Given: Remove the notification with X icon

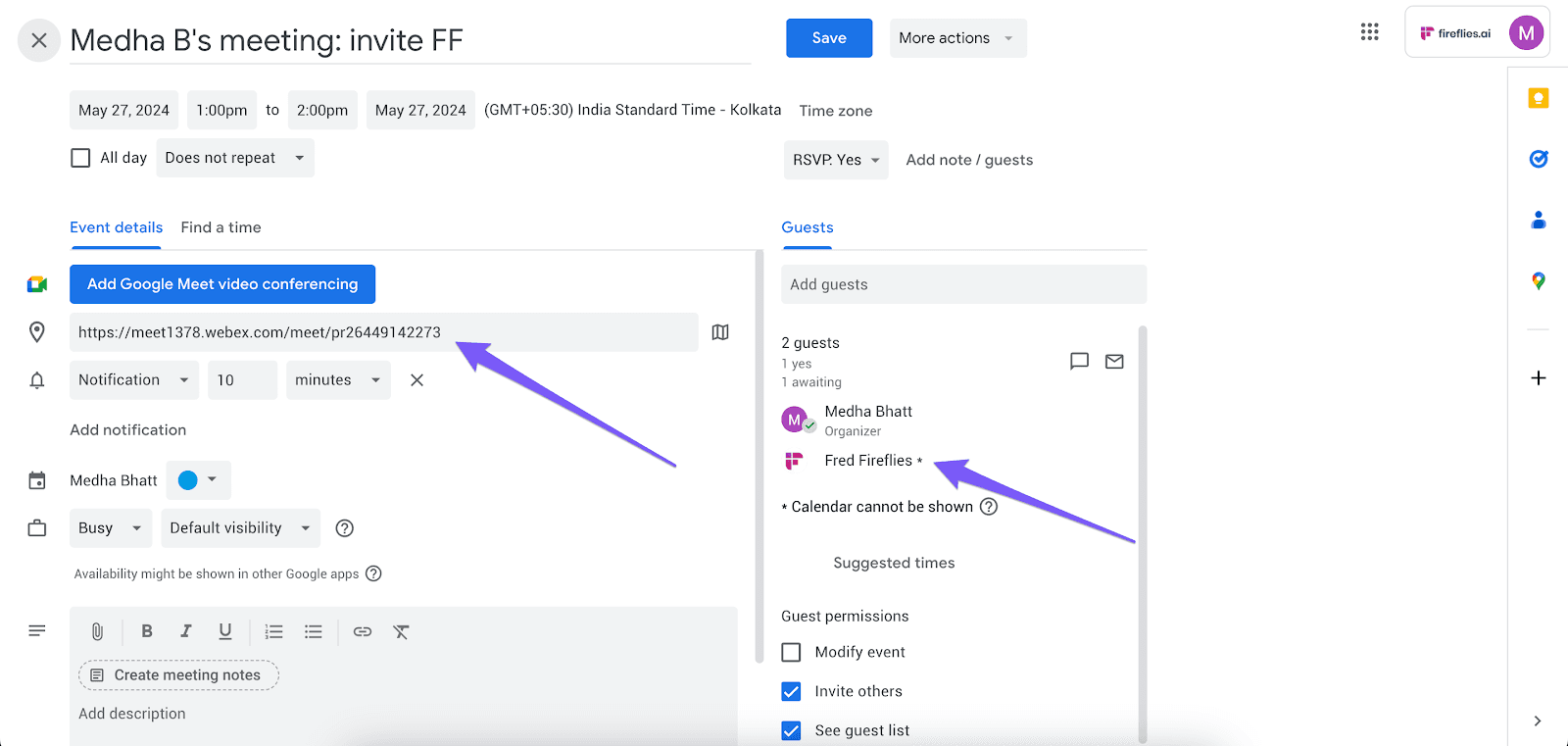Looking at the screenshot, I should pos(416,380).
